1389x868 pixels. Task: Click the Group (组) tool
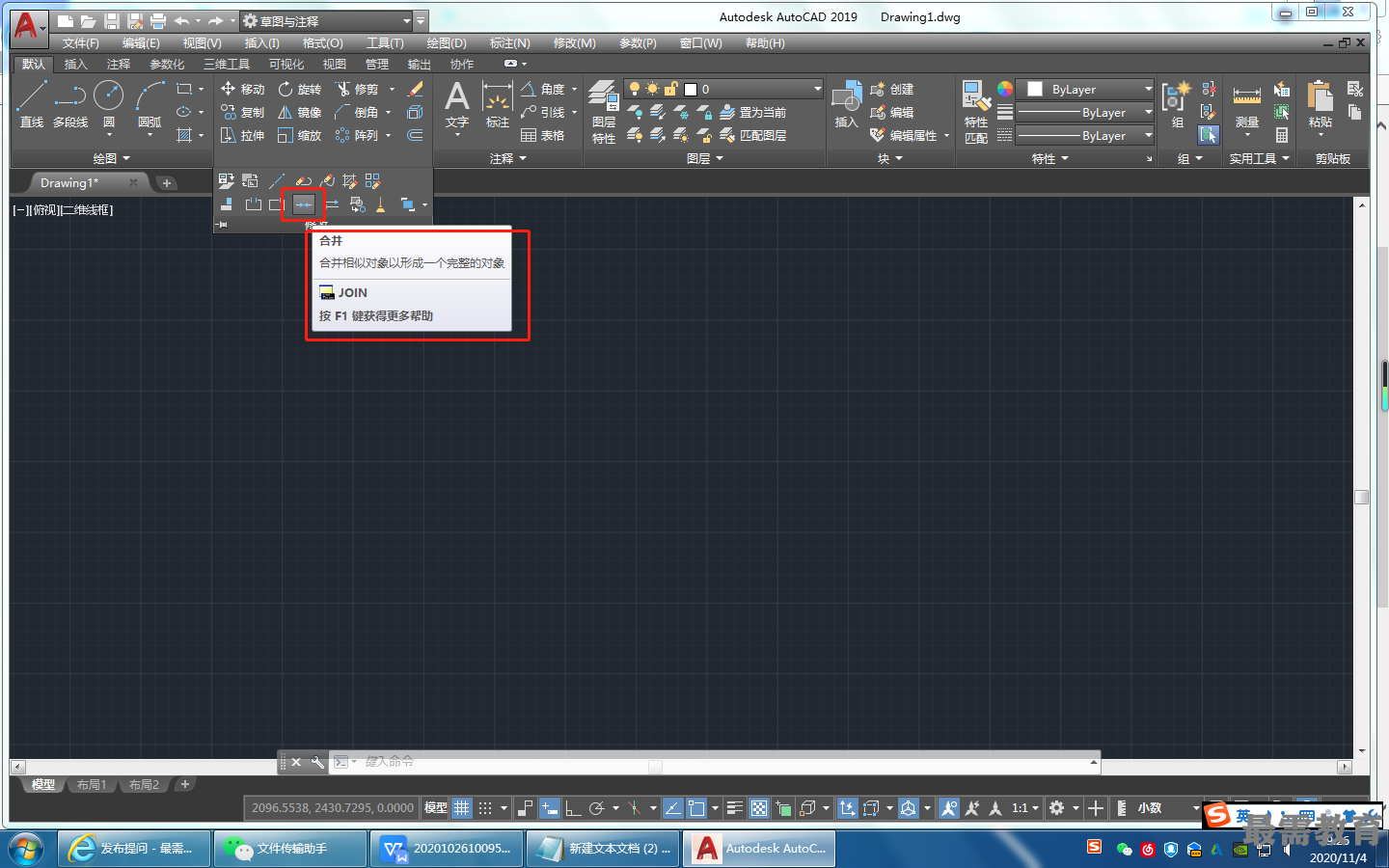(x=1178, y=105)
